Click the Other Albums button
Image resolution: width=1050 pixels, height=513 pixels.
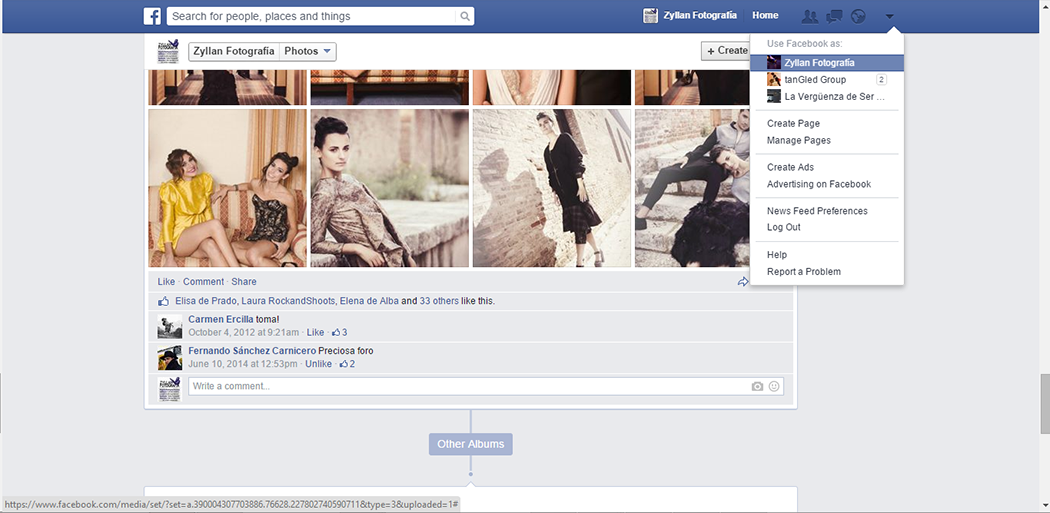point(471,444)
